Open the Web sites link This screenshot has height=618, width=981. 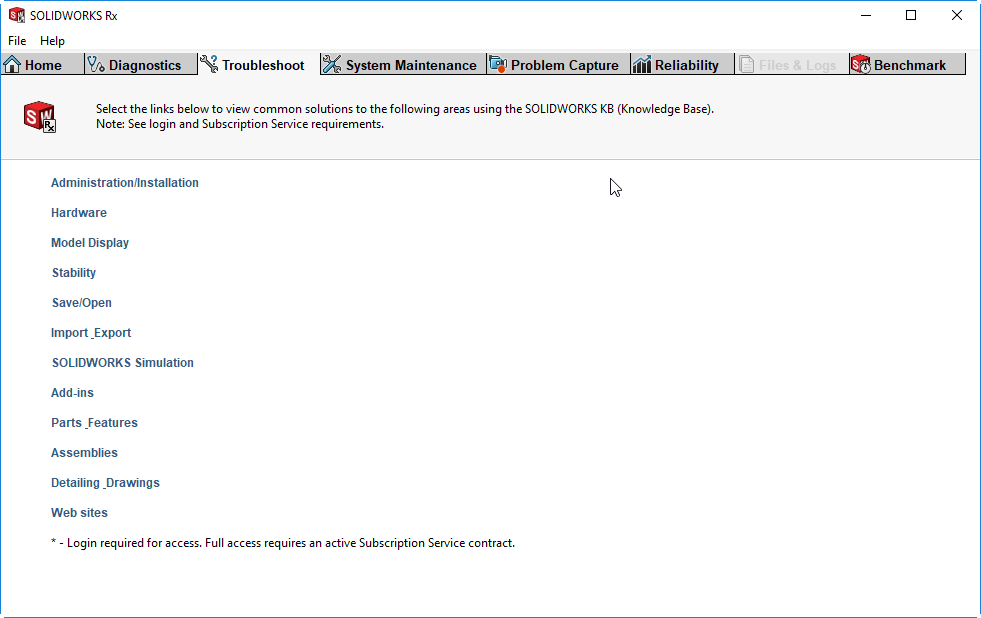[x=79, y=513]
